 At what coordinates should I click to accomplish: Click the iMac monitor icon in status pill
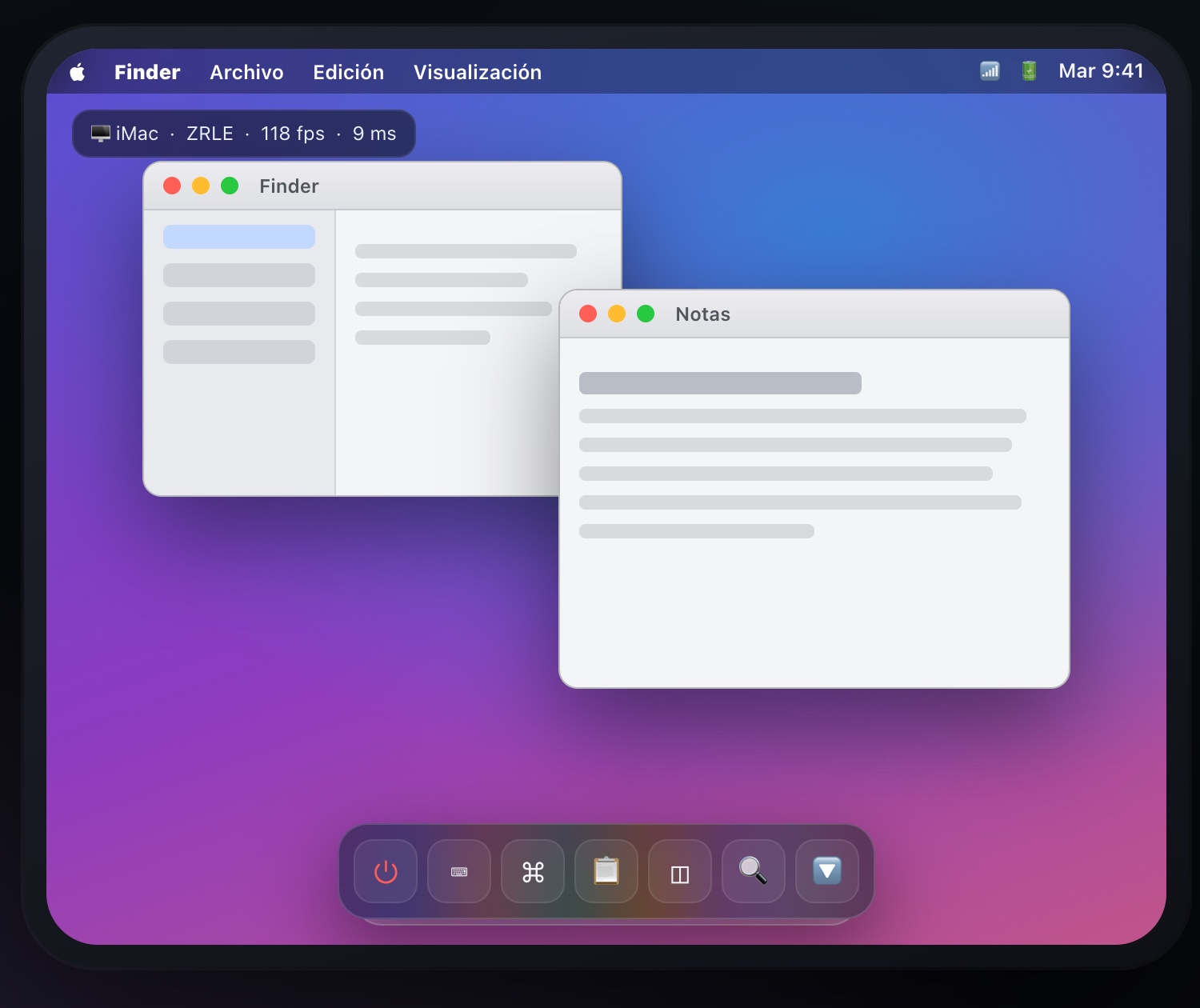point(101,134)
